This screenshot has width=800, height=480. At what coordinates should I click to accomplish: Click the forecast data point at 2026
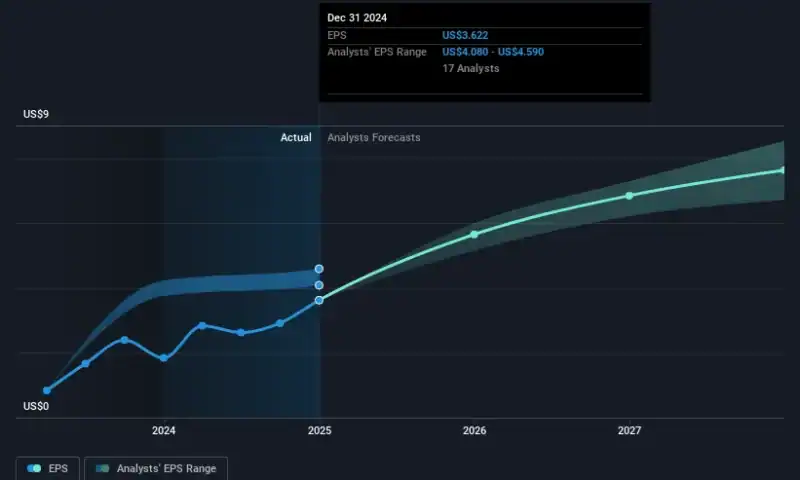(474, 234)
